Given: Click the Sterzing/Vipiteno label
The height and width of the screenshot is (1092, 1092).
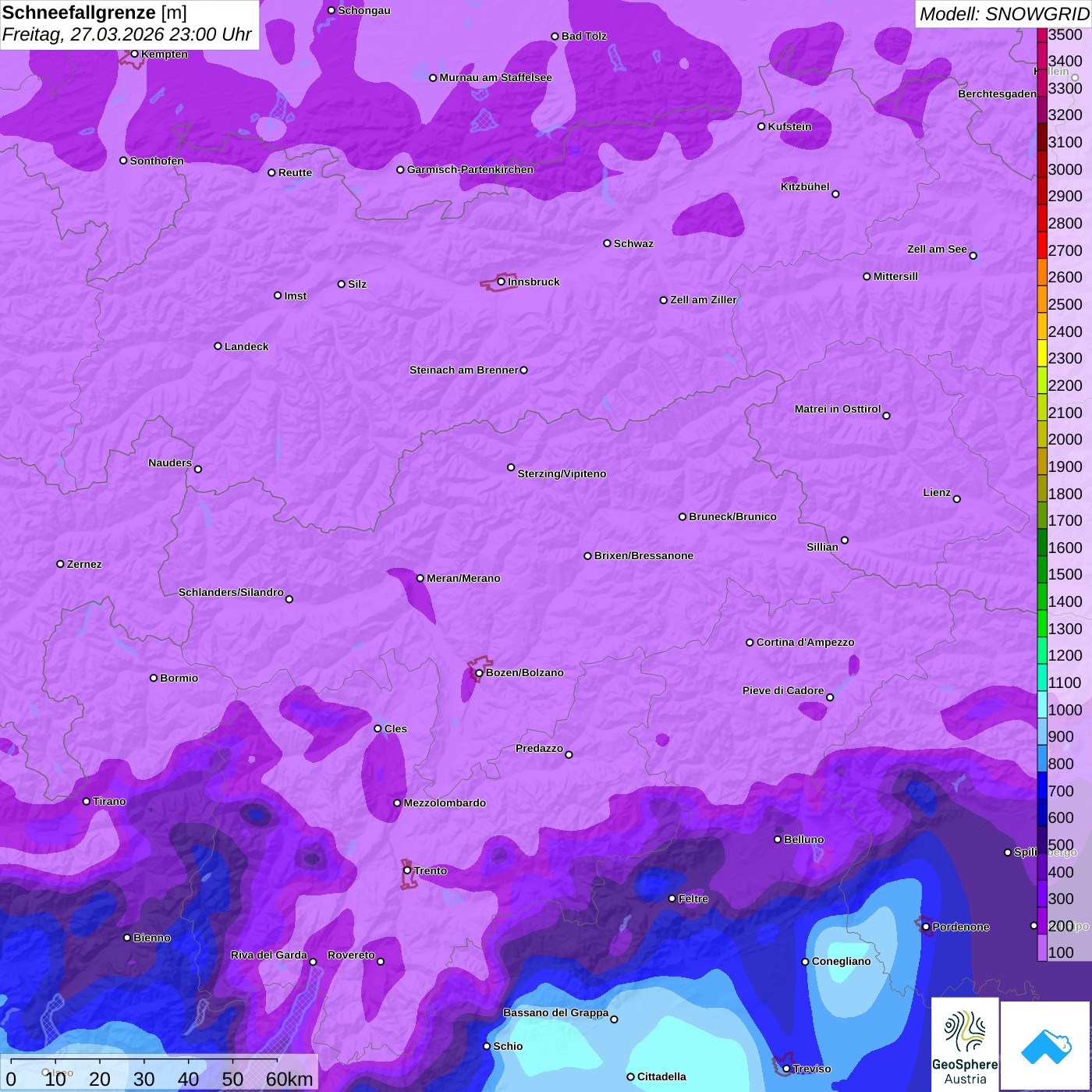Looking at the screenshot, I should [562, 473].
